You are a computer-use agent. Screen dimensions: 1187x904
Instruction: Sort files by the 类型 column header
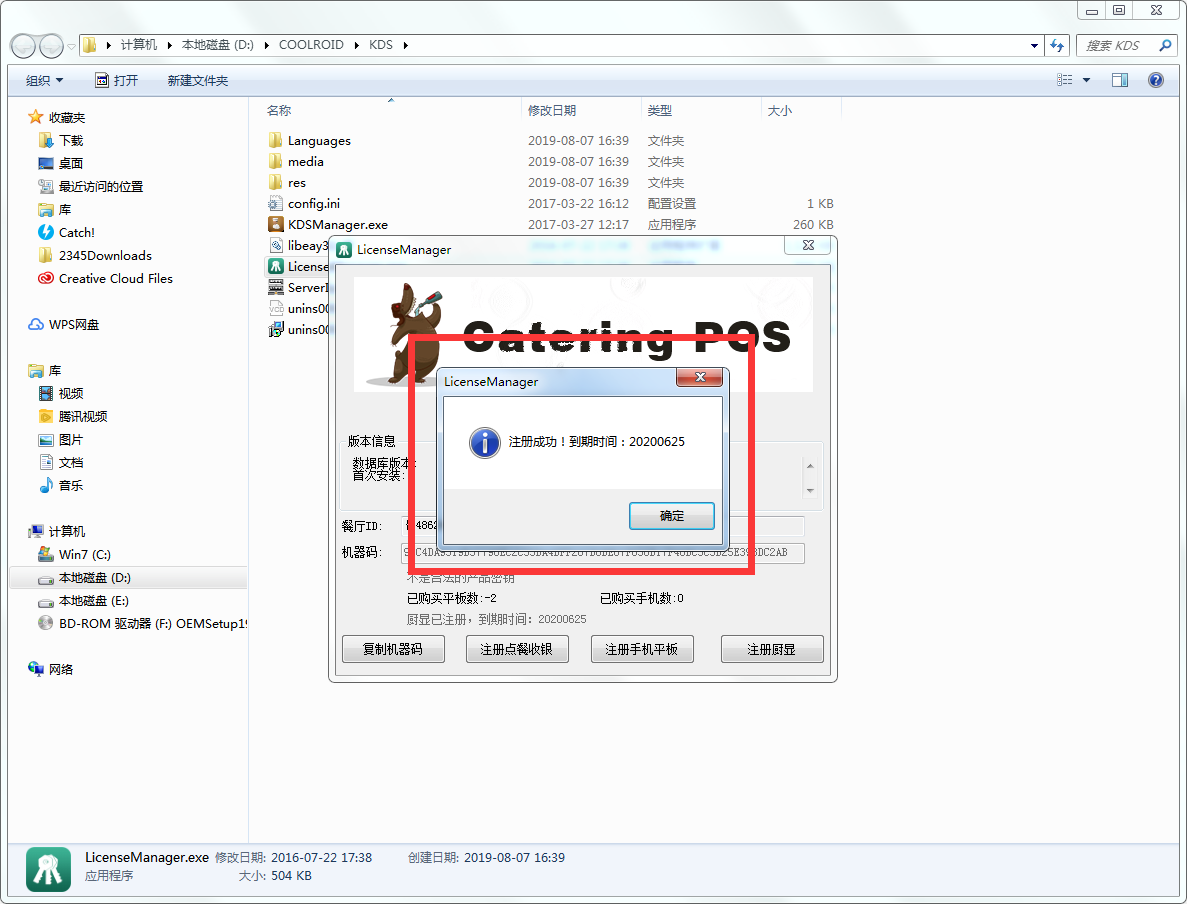[x=659, y=111]
